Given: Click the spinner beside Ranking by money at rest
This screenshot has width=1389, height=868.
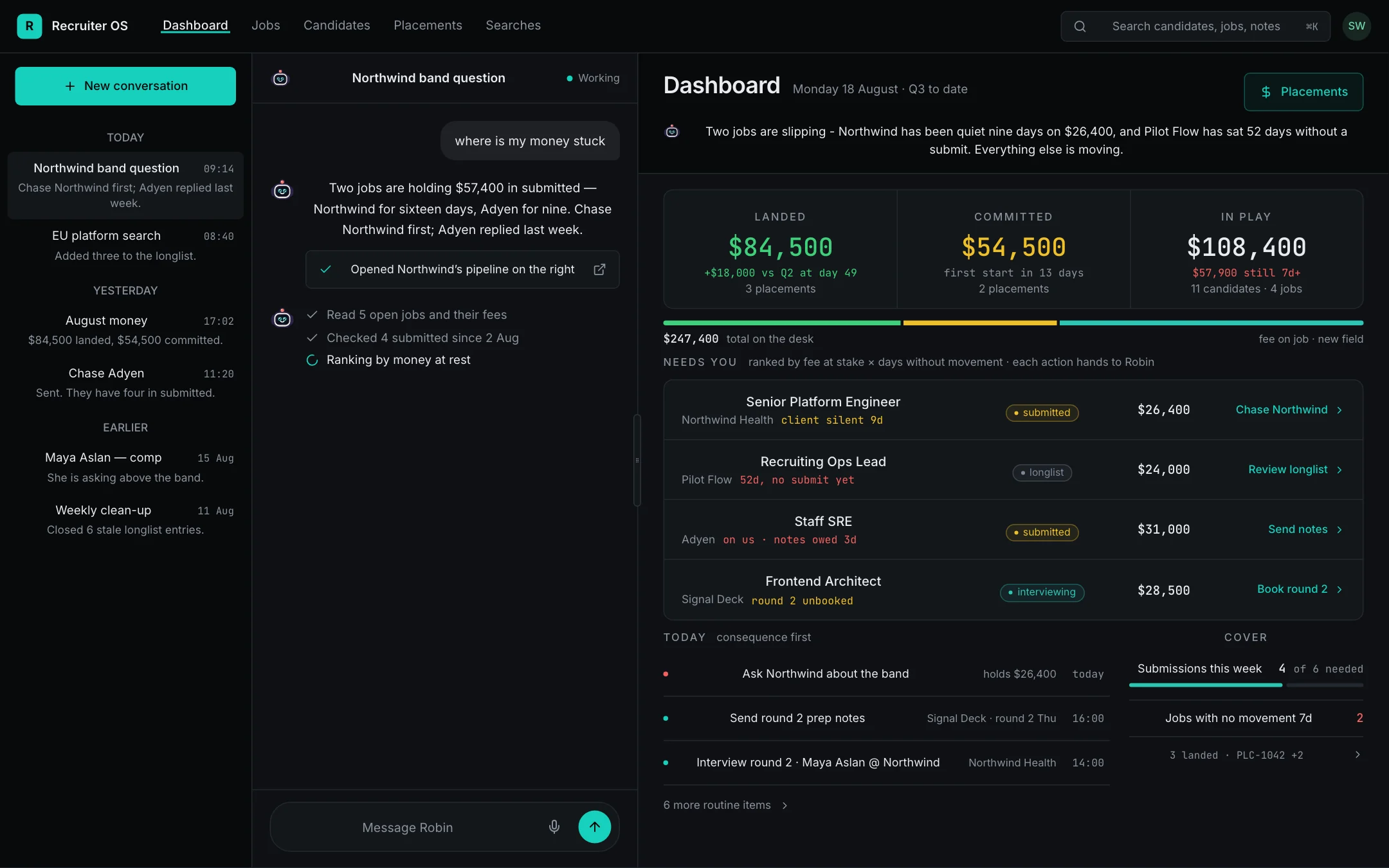Looking at the screenshot, I should point(312,360).
